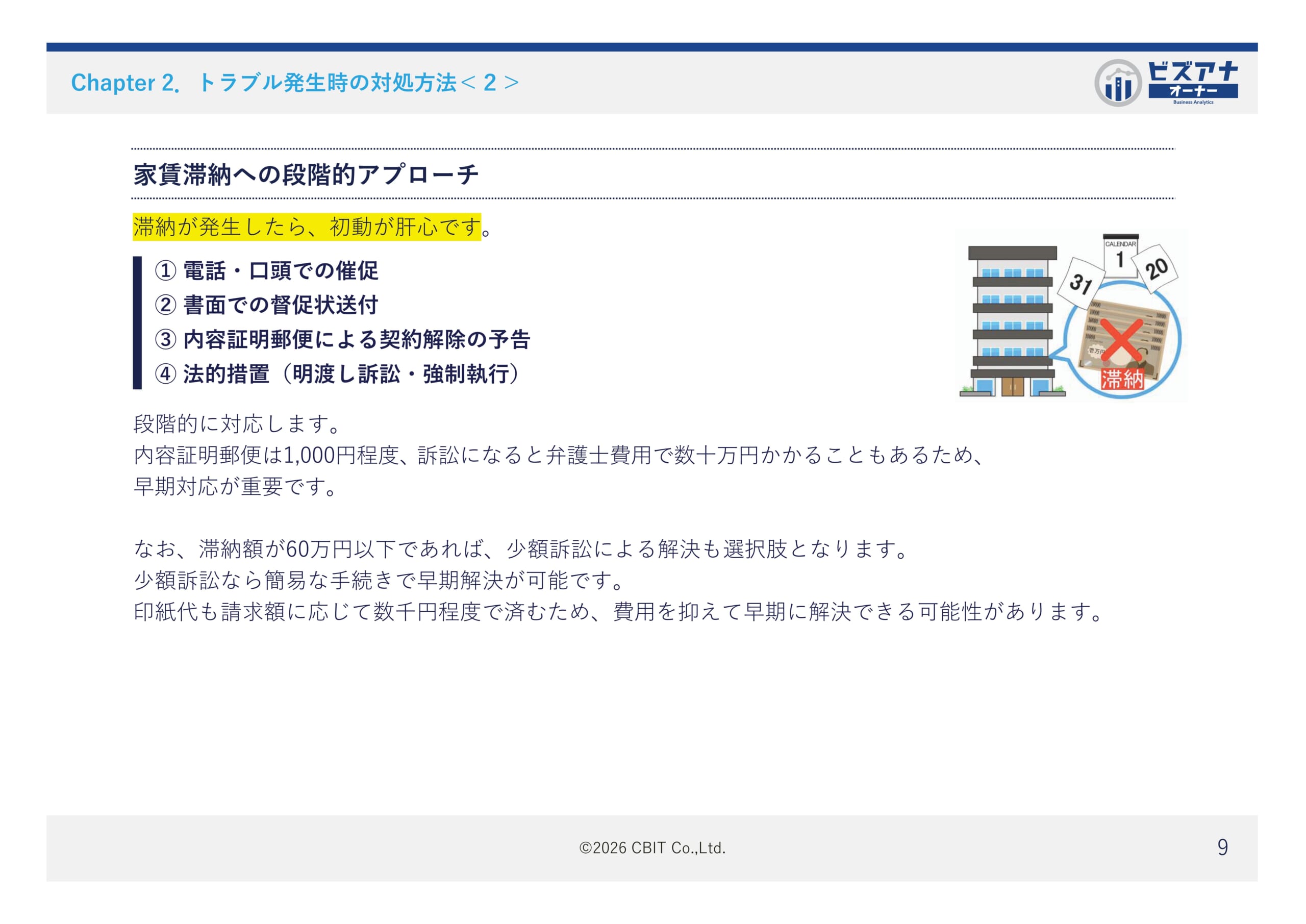Click the calendar page showing 31
The image size is (1306, 924).
coord(1081,283)
